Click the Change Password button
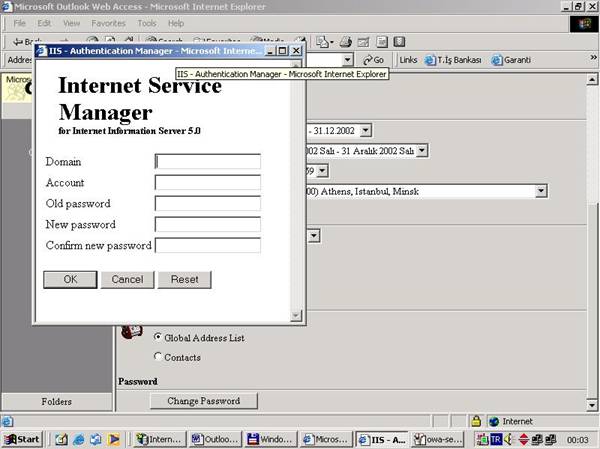The height and width of the screenshot is (449, 600). point(204,401)
